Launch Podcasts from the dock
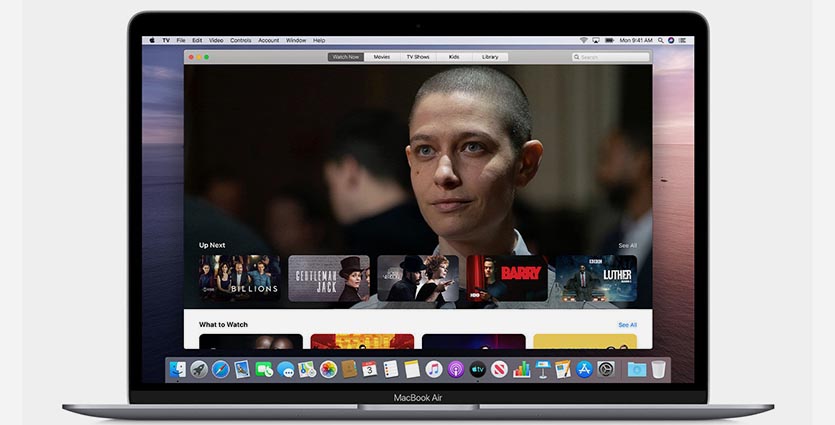835x425 pixels. tap(455, 369)
